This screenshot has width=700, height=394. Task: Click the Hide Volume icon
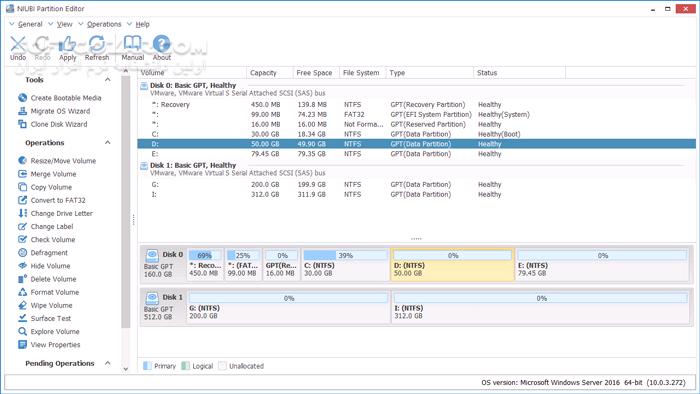coord(22,266)
